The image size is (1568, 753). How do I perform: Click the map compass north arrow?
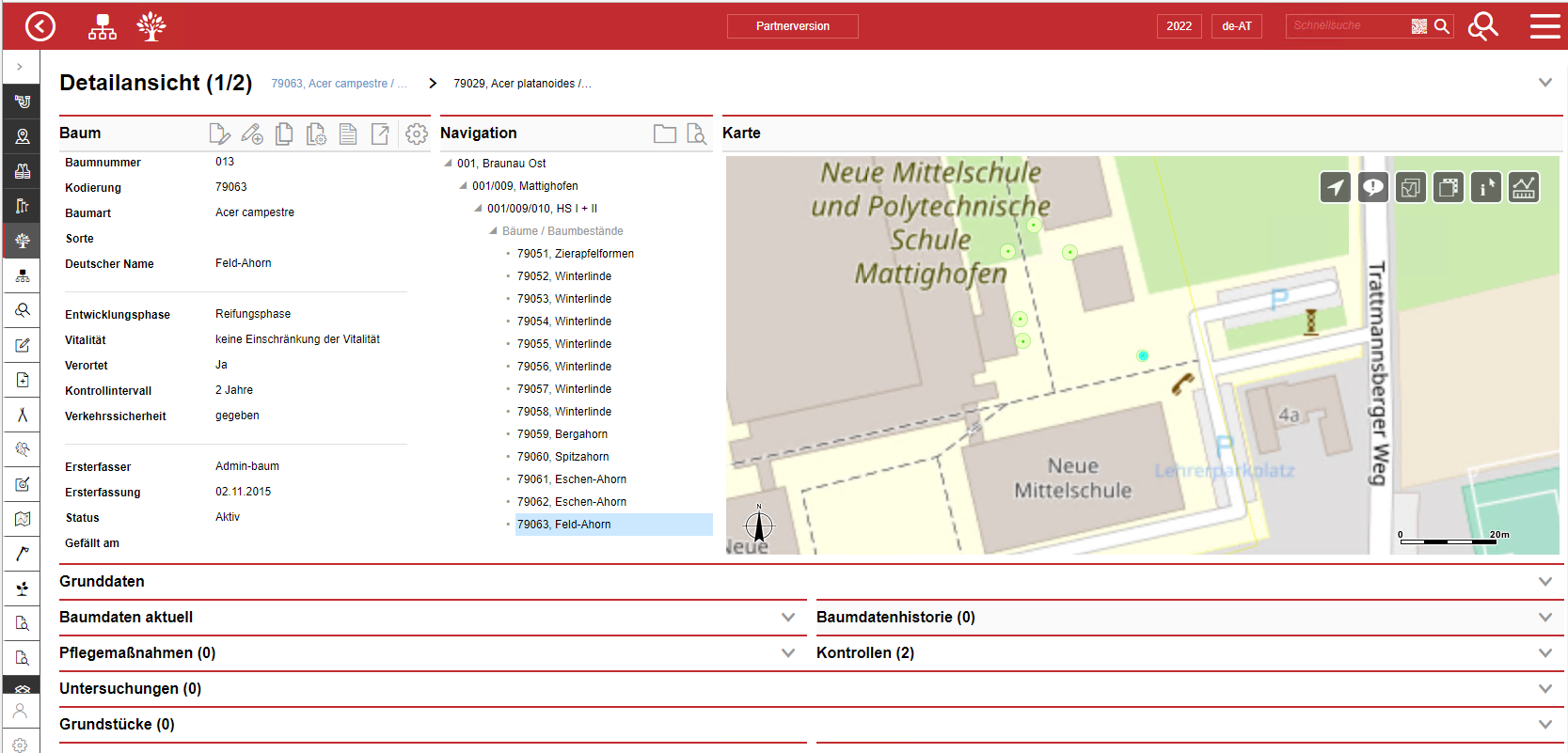[x=759, y=525]
